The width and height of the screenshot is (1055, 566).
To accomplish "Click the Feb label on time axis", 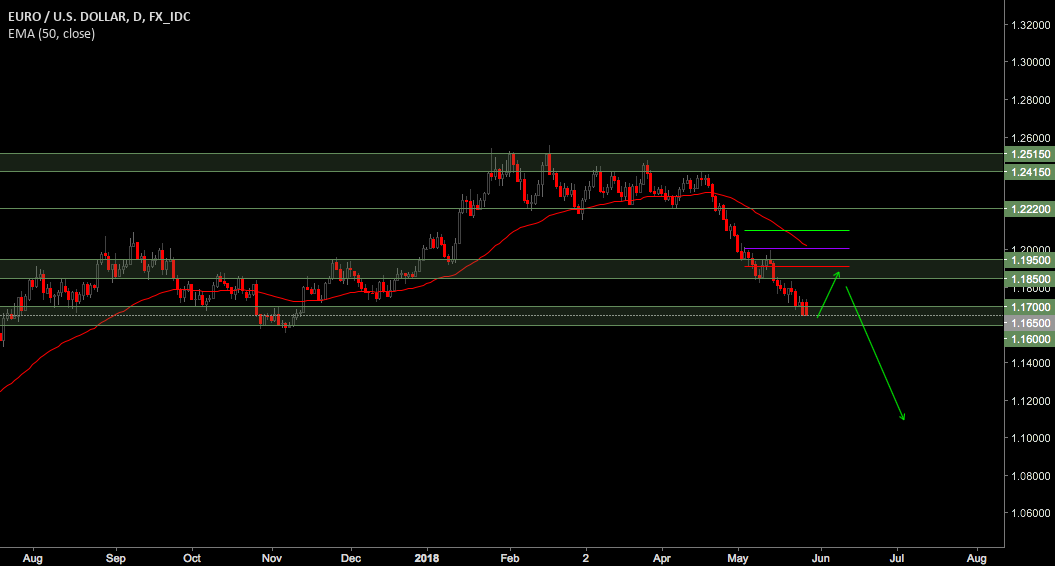I will coord(510,559).
